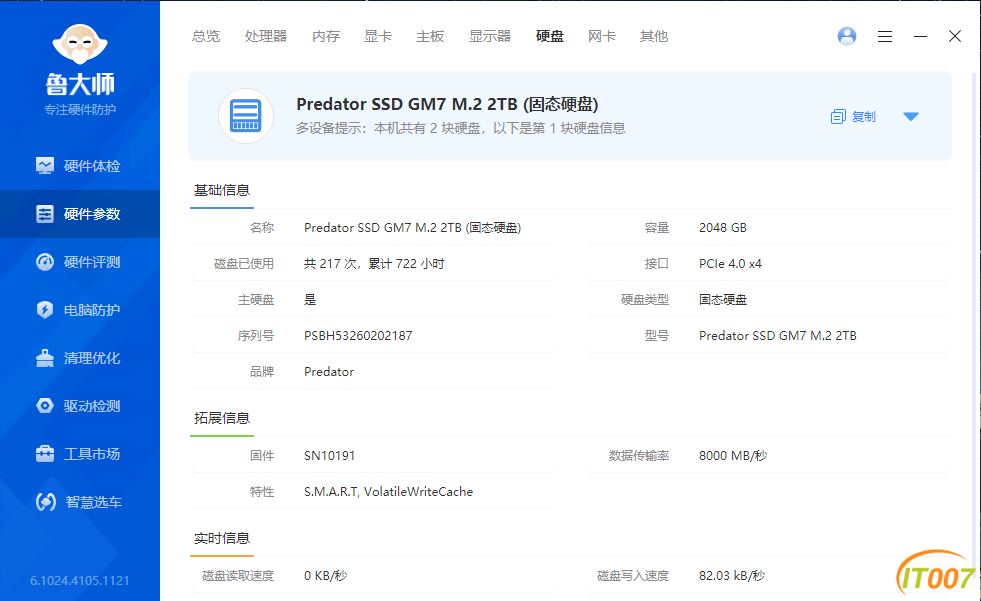Click the read speed 0 KB/秒

click(x=325, y=576)
